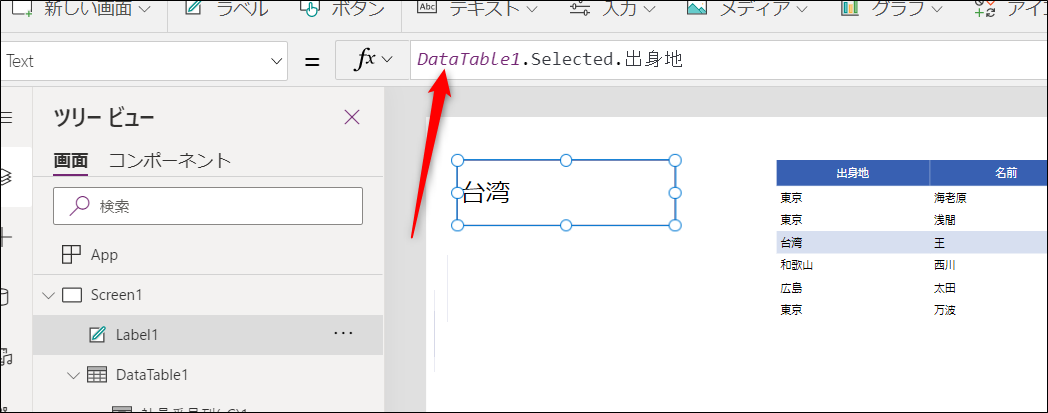Select the 台湾 label on the canvas
The image size is (1048, 413).
tap(566, 192)
